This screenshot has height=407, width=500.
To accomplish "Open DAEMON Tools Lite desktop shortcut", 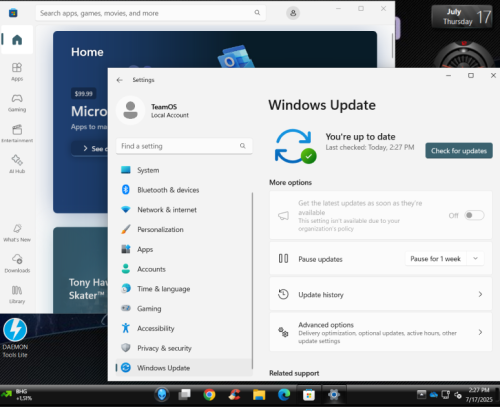I will tap(15, 337).
